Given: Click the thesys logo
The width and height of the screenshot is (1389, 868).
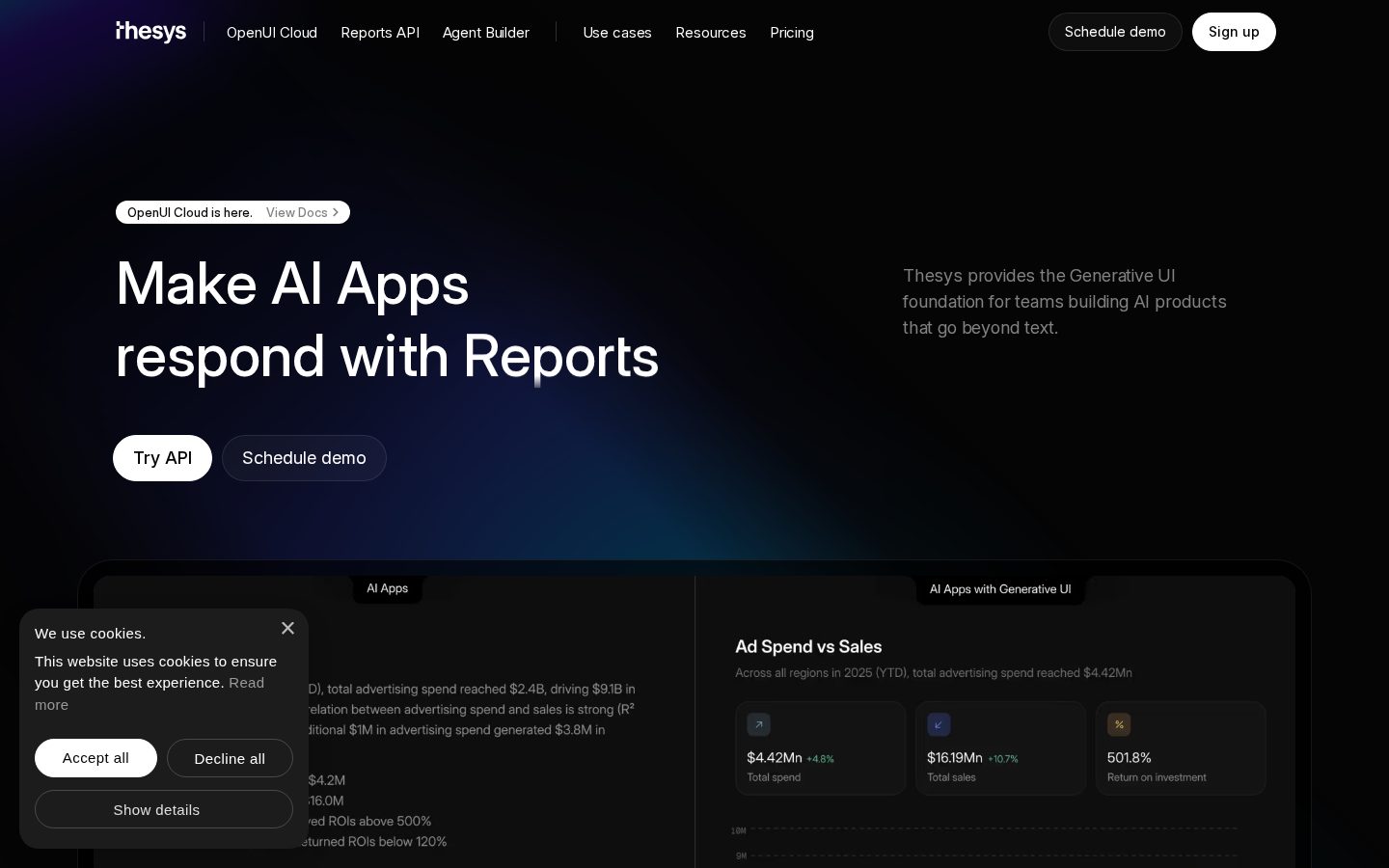Looking at the screenshot, I should pyautogui.click(x=150, y=32).
